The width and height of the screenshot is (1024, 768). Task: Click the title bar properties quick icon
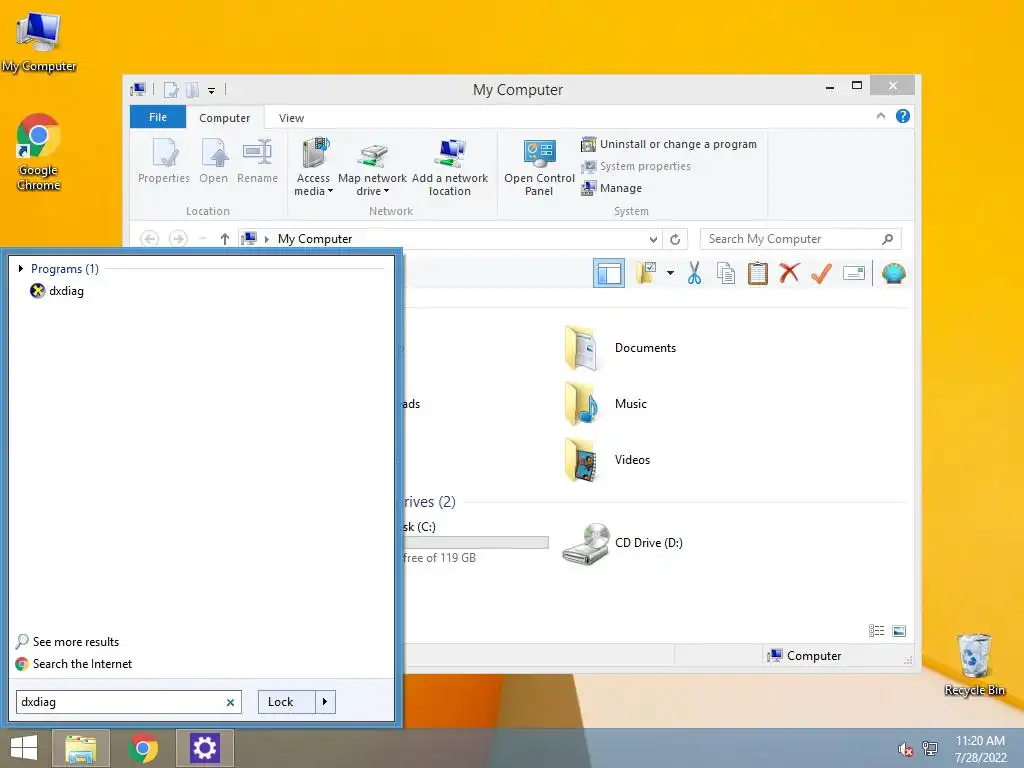pyautogui.click(x=170, y=90)
